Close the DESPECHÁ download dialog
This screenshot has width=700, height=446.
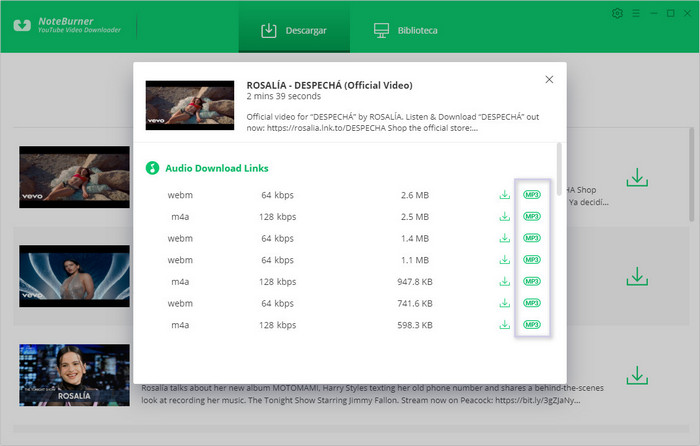pos(549,79)
